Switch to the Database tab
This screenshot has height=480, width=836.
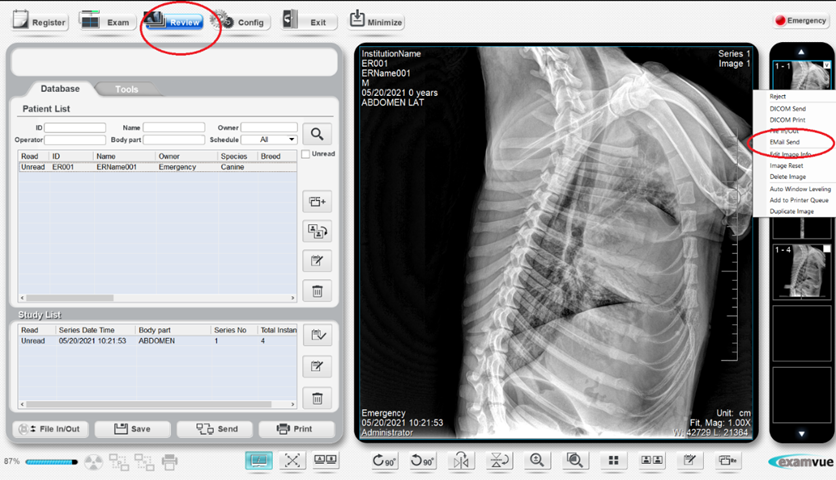tap(60, 89)
